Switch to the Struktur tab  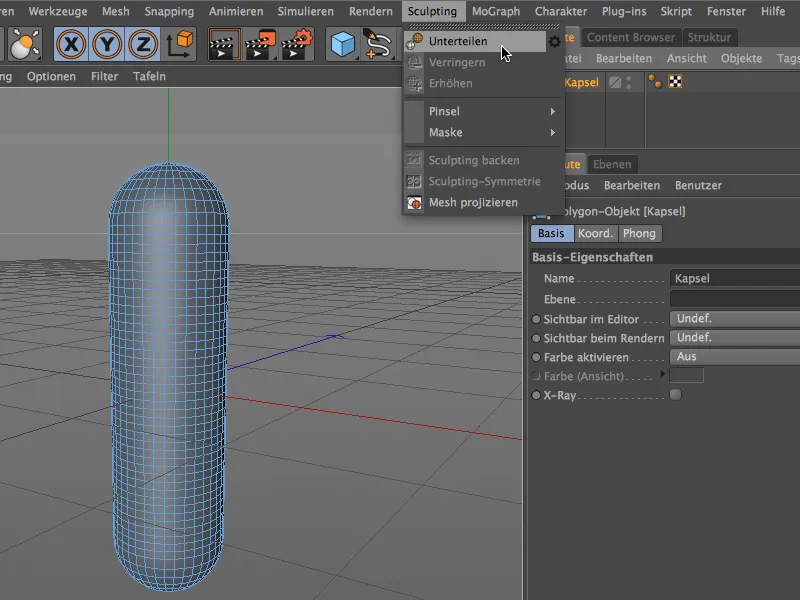click(709, 37)
